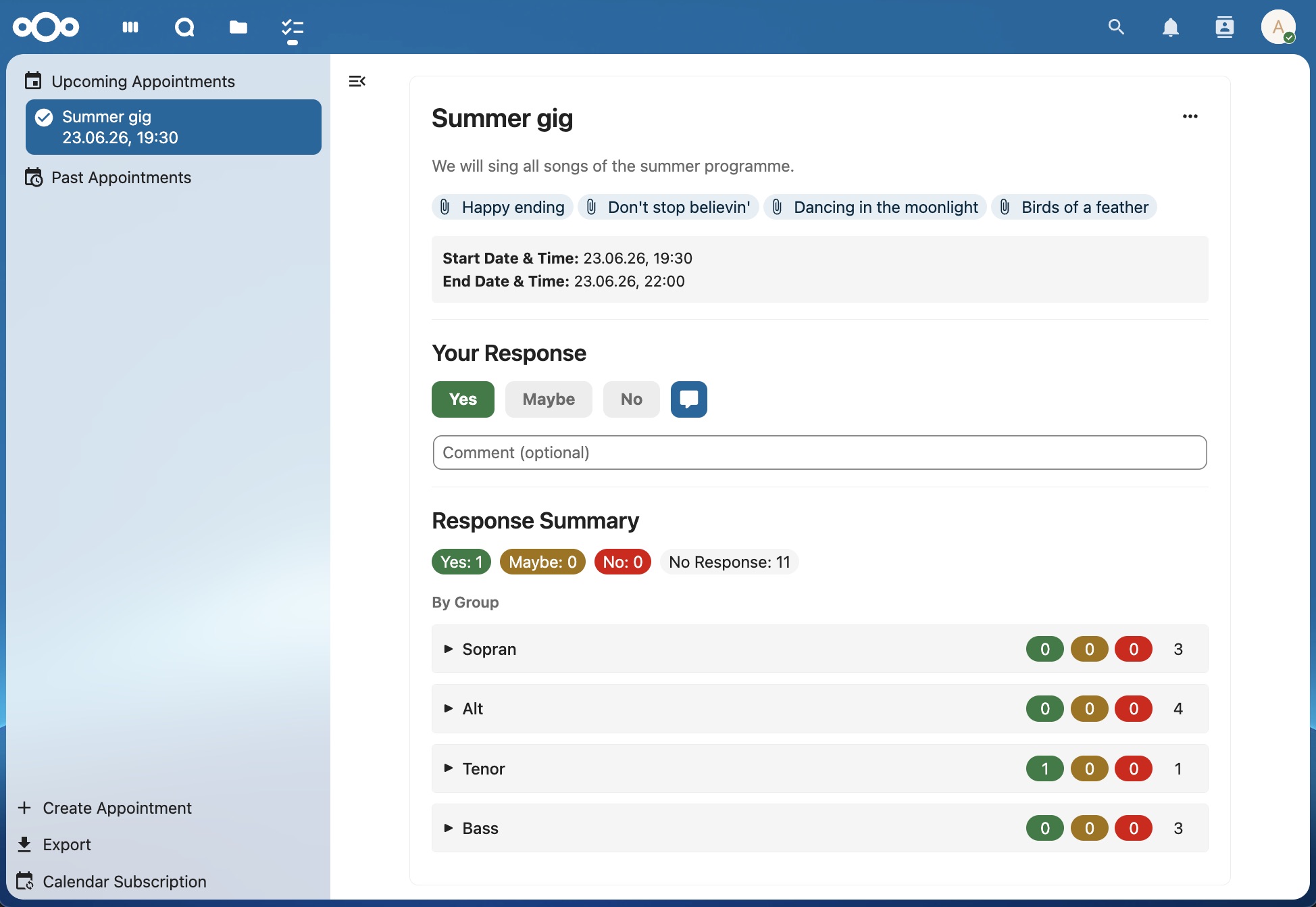The height and width of the screenshot is (907, 1316).
Task: Respond Maybe to the appointment
Action: [549, 399]
